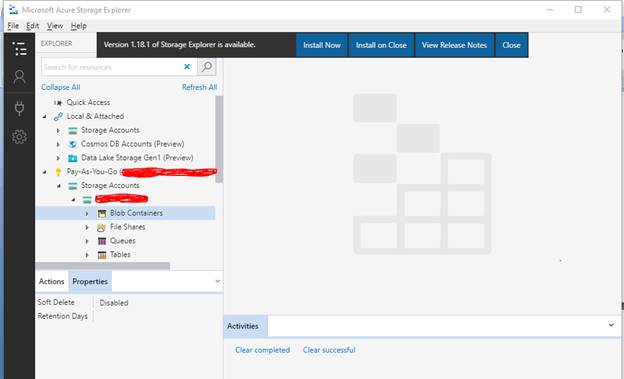Click Install on Close button
The image size is (624, 379).
(381, 45)
